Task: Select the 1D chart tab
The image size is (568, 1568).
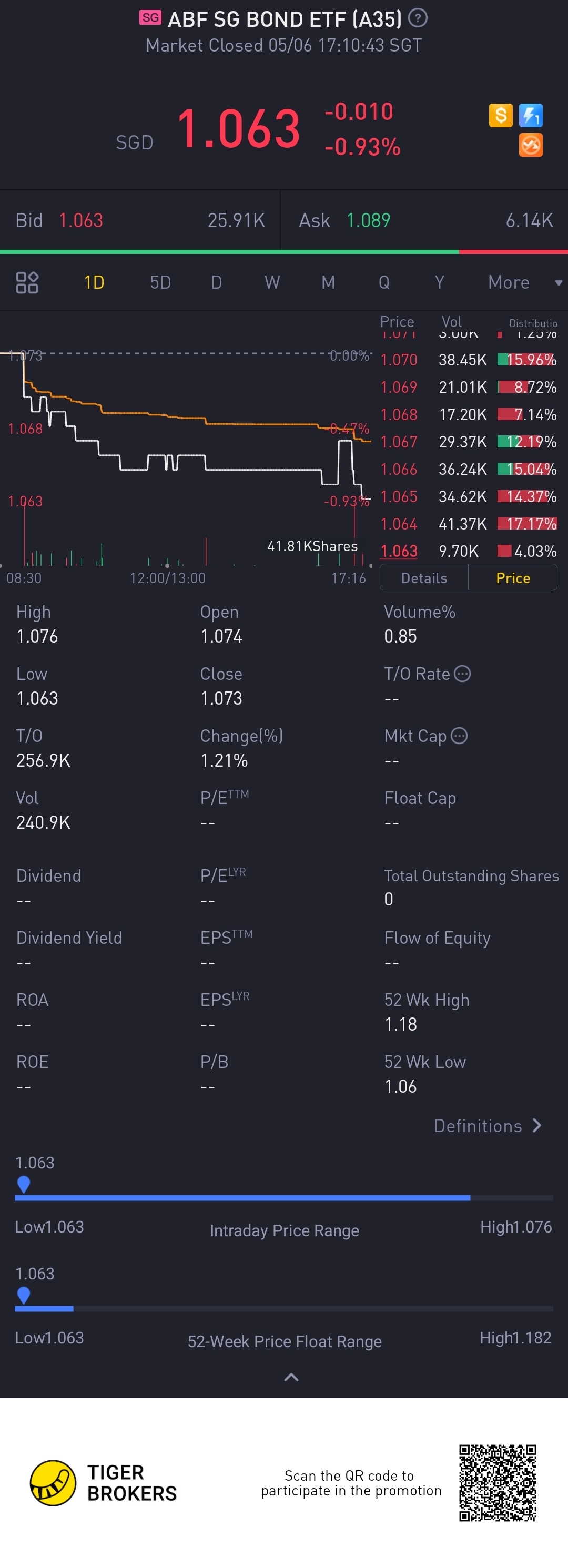Action: (x=94, y=282)
